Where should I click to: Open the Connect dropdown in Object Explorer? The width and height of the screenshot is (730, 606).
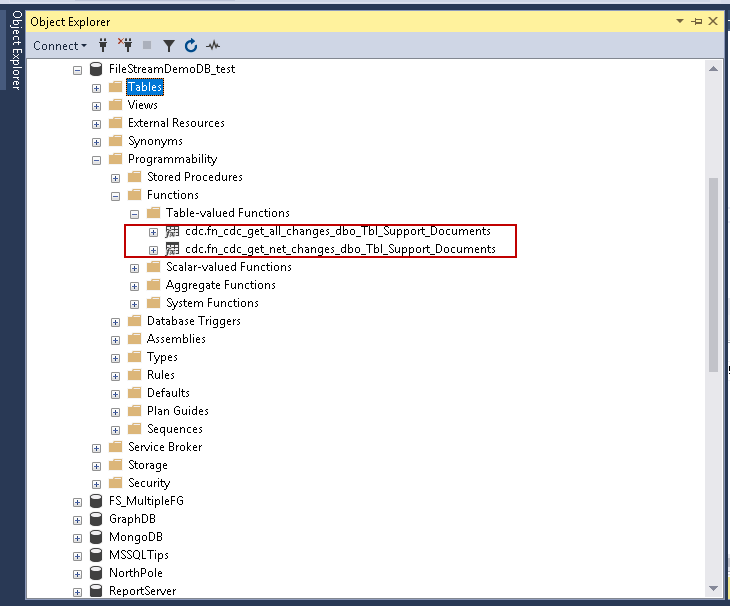(x=60, y=46)
